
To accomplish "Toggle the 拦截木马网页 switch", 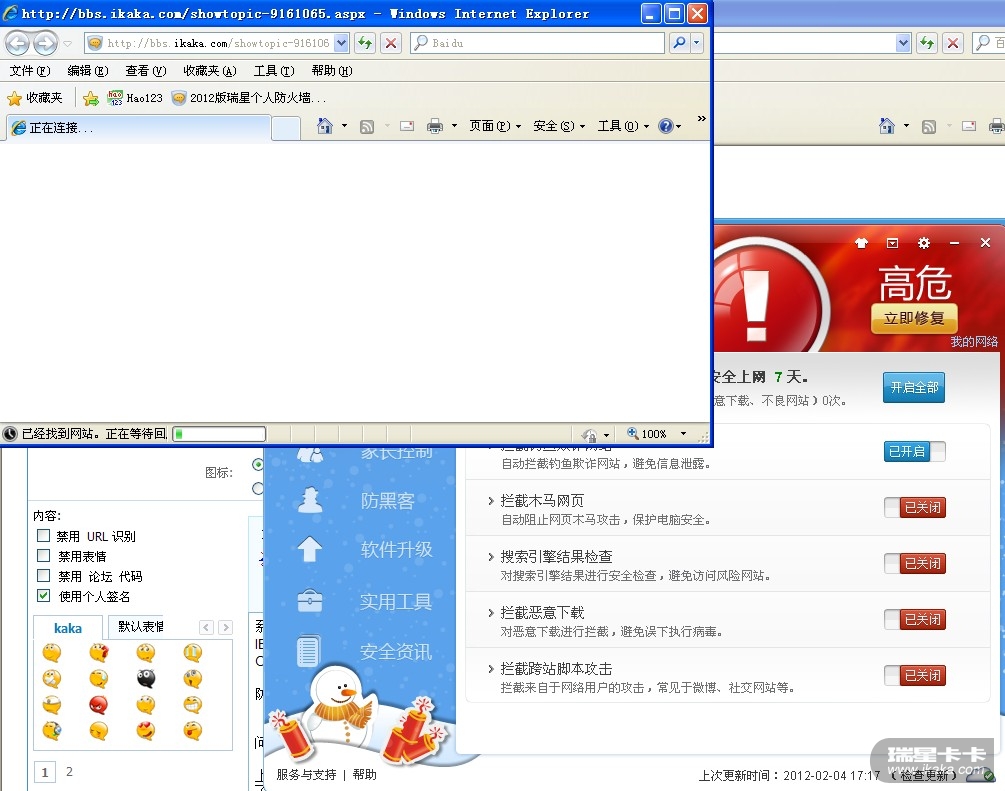I will [915, 508].
